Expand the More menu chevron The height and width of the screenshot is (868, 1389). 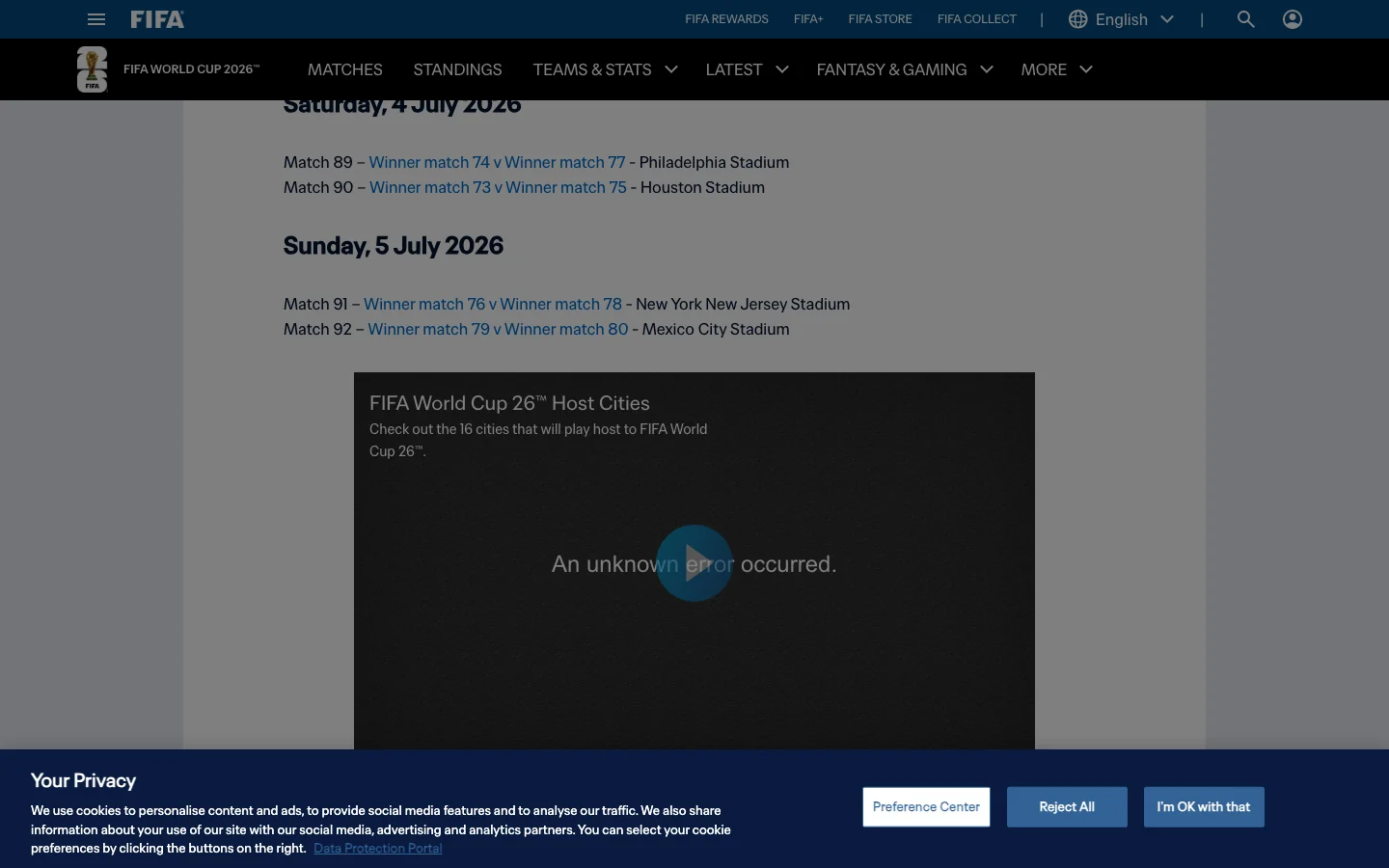[1086, 69]
